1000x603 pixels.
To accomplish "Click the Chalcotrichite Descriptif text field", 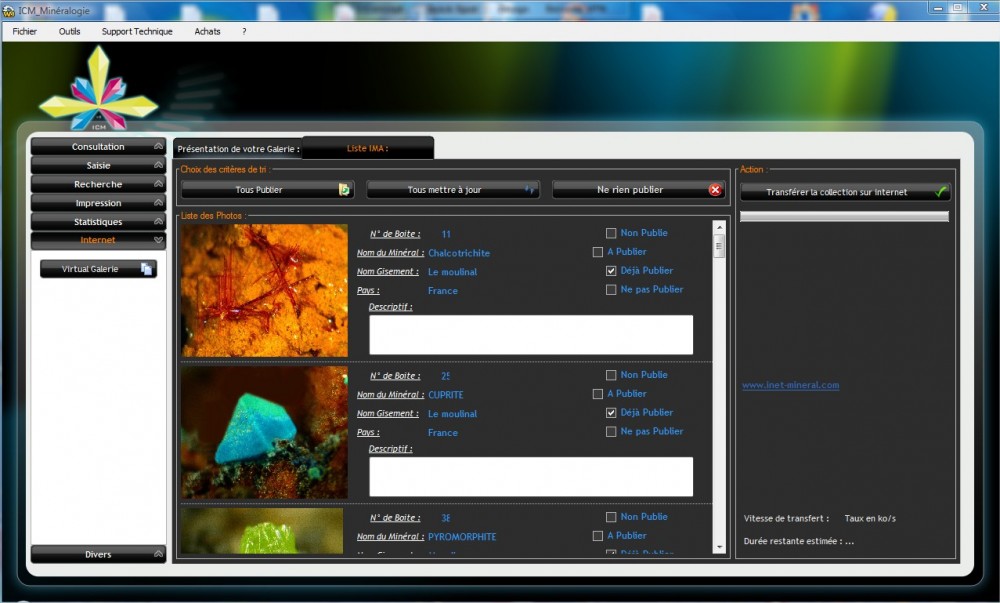I will (531, 335).
